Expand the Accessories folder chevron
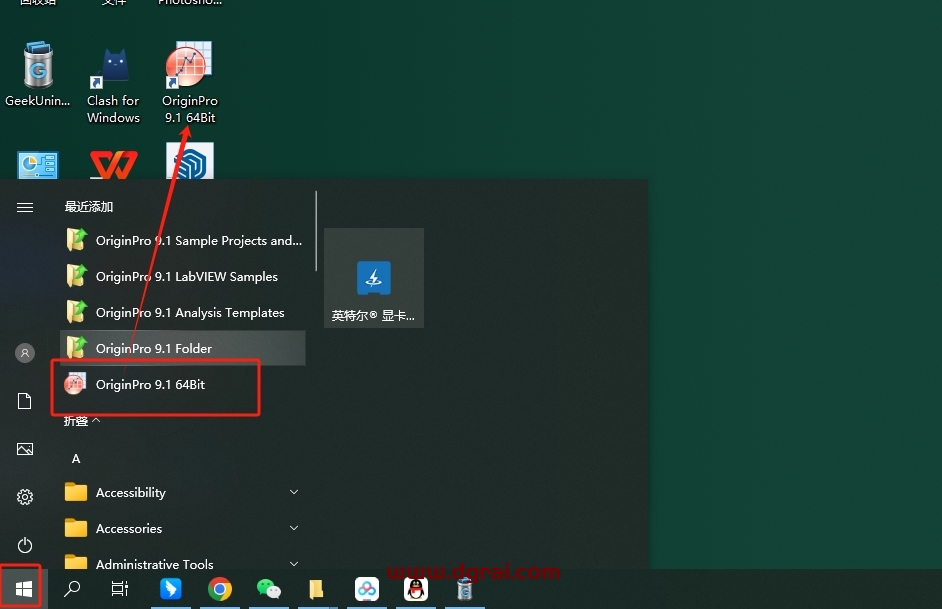This screenshot has width=942, height=609. coord(294,529)
